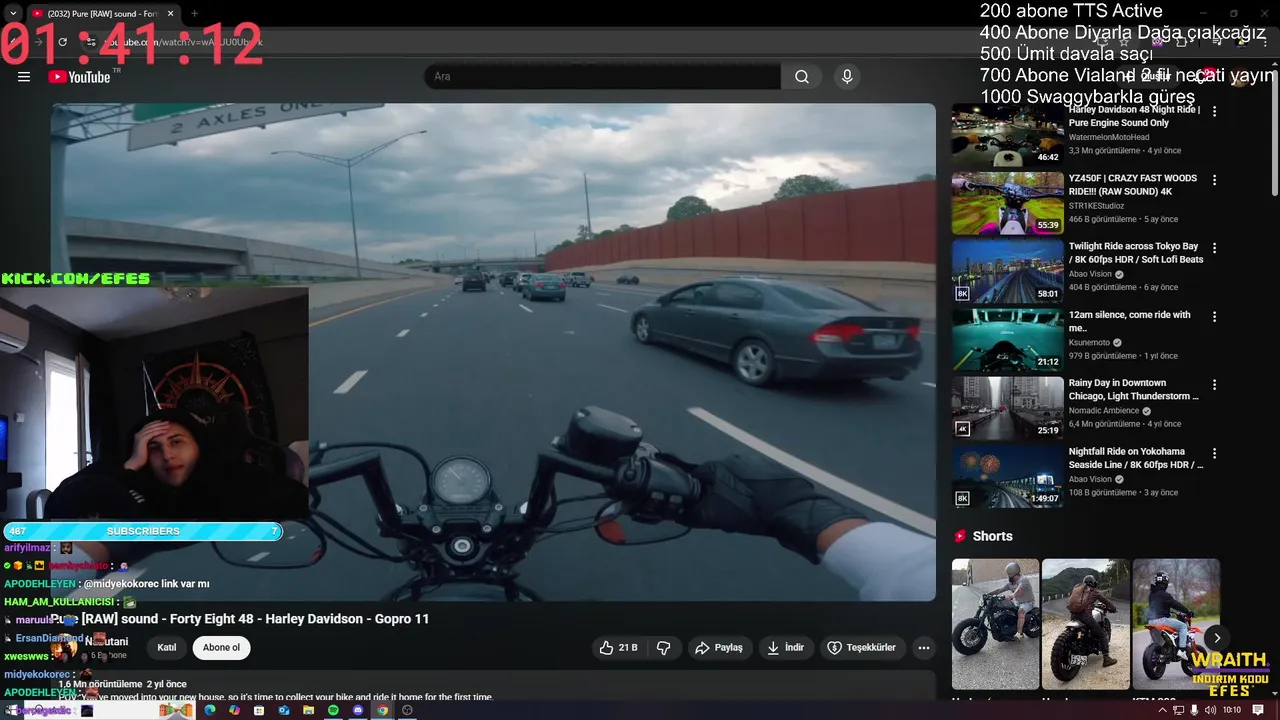
Task: Dislike the video with thumbs down
Action: [x=663, y=648]
